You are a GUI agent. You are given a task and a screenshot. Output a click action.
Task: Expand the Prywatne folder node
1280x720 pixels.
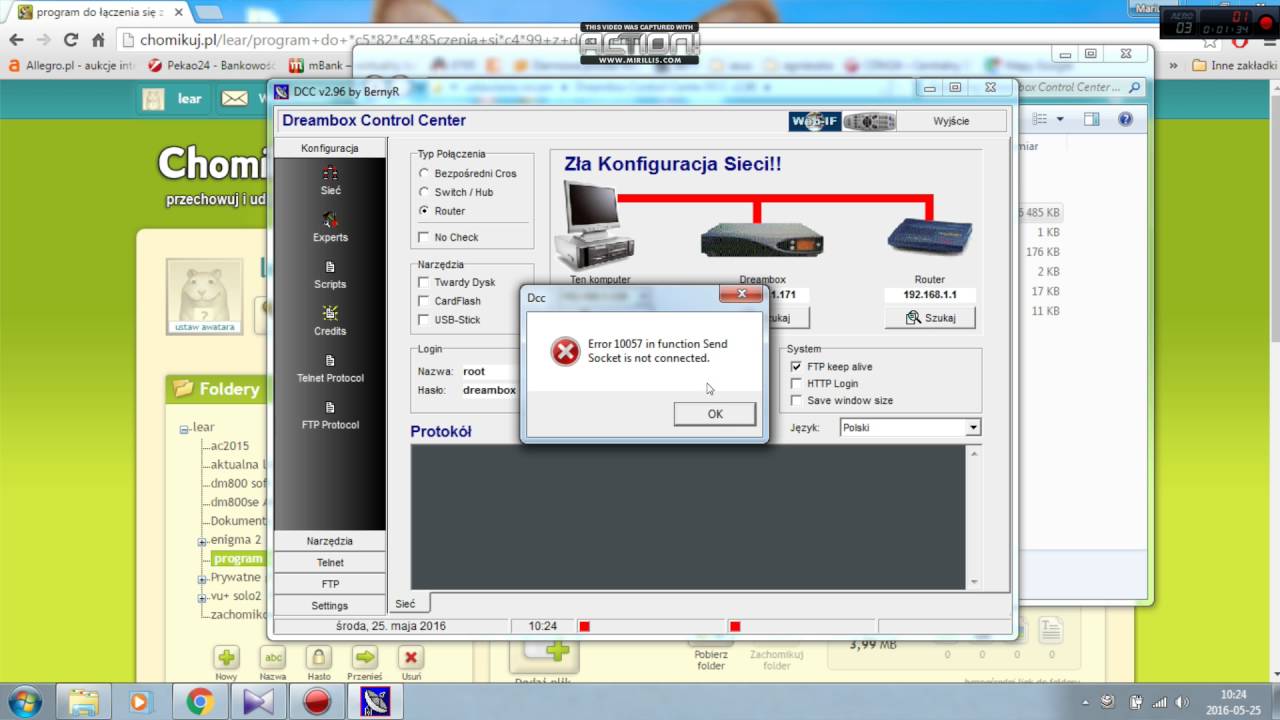point(202,578)
